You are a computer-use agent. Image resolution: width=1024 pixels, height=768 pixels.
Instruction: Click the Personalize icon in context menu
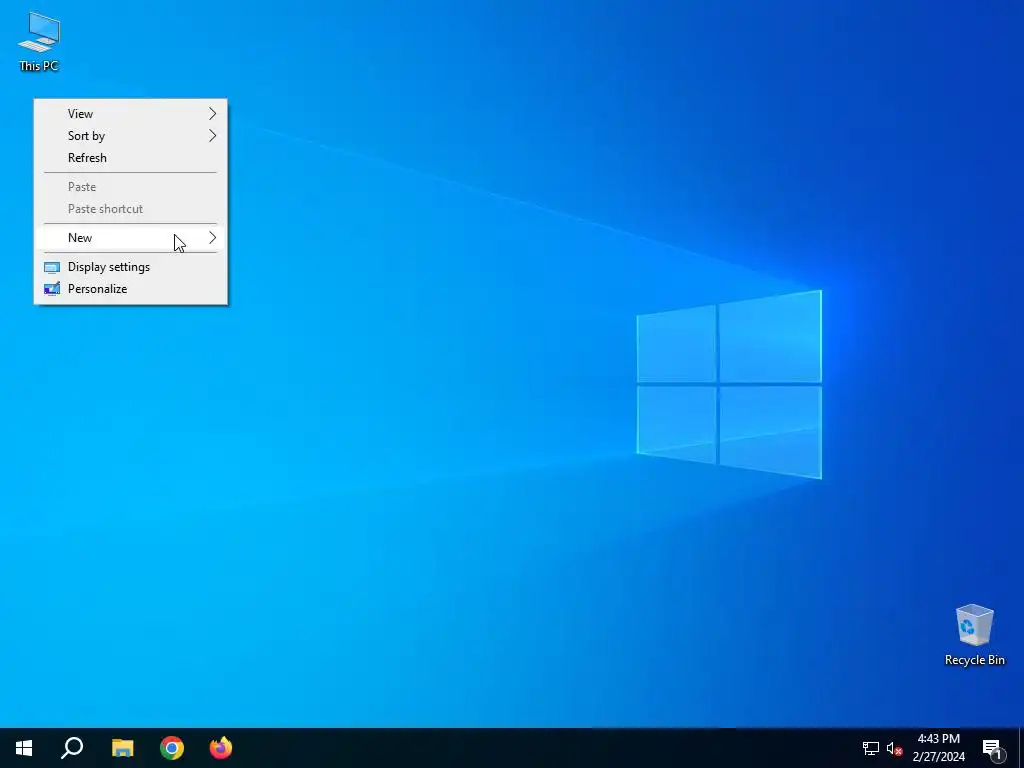52,289
